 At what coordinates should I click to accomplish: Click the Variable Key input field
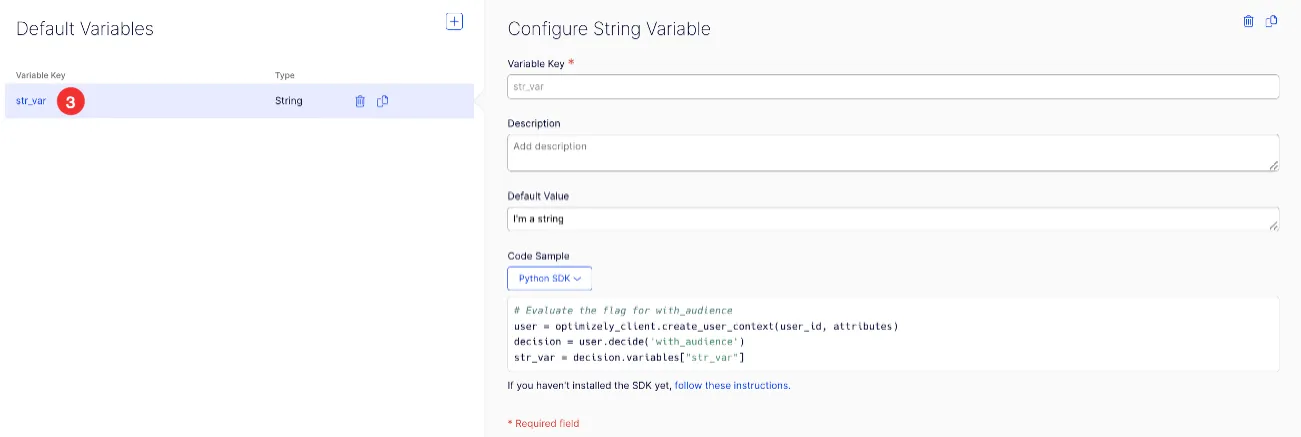[893, 86]
